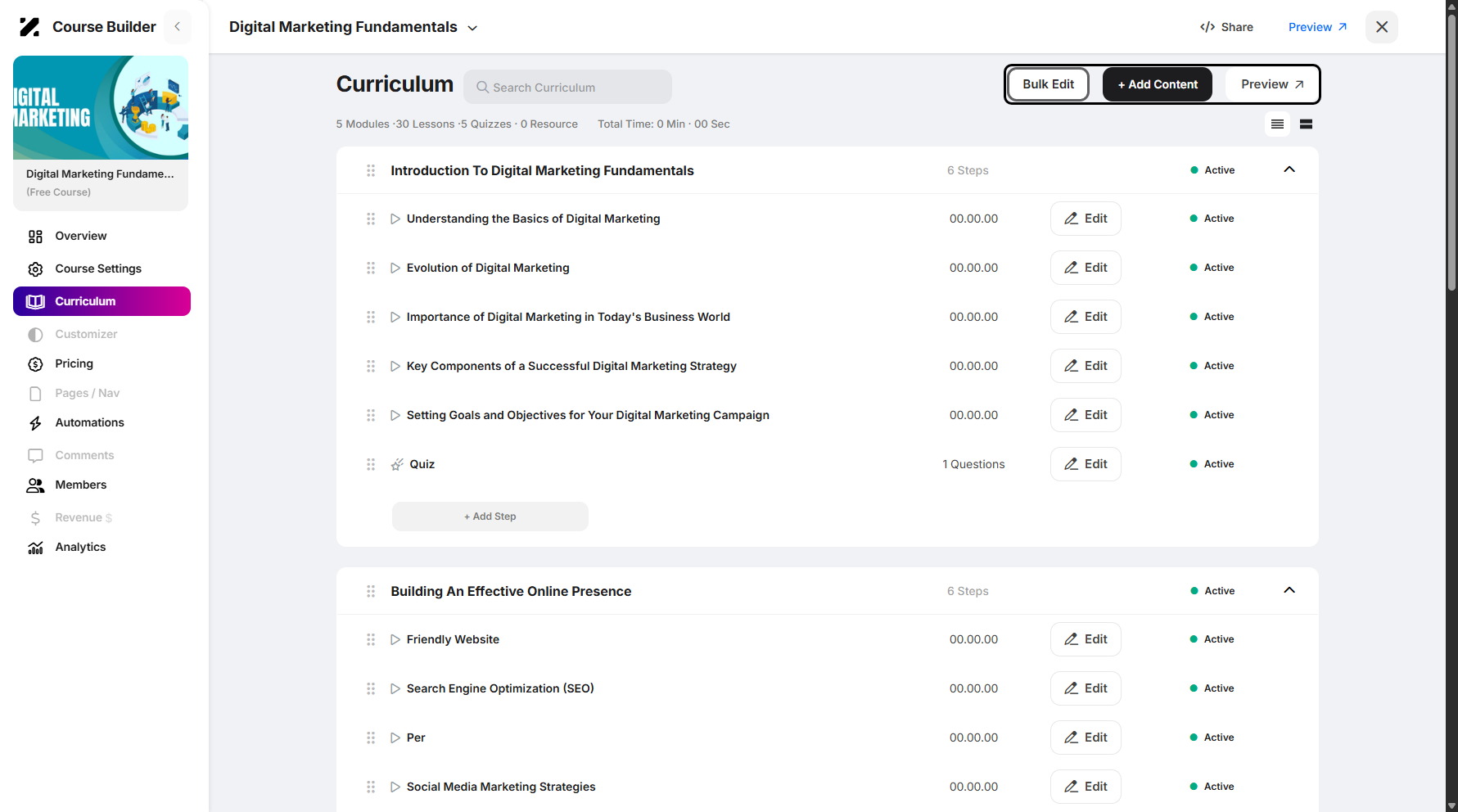
Task: Toggle Active status of Building An Effective module
Action: 1212,591
